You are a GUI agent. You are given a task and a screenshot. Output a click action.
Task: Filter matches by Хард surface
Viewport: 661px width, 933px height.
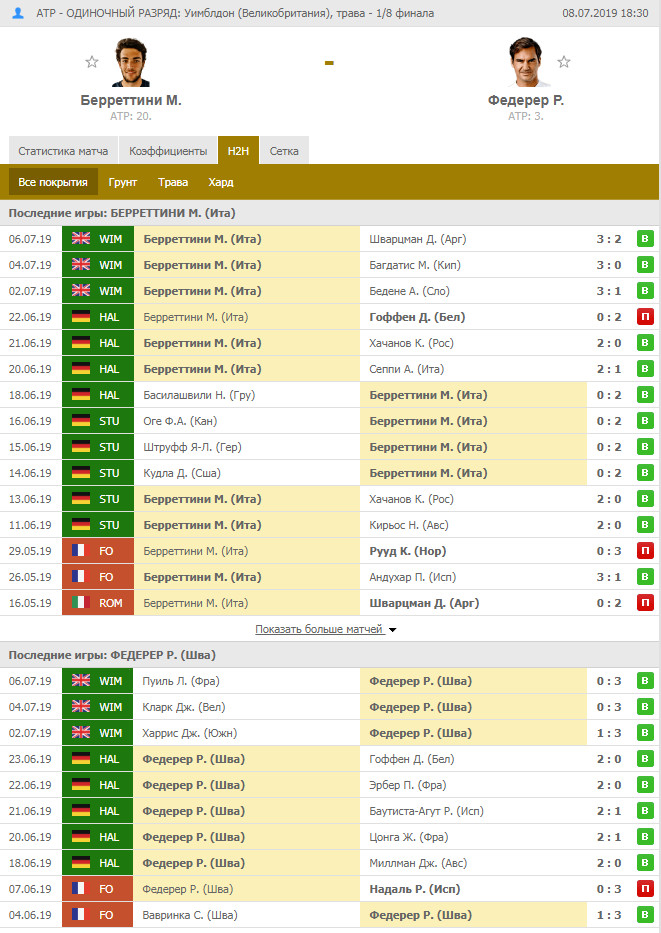pyautogui.click(x=221, y=182)
